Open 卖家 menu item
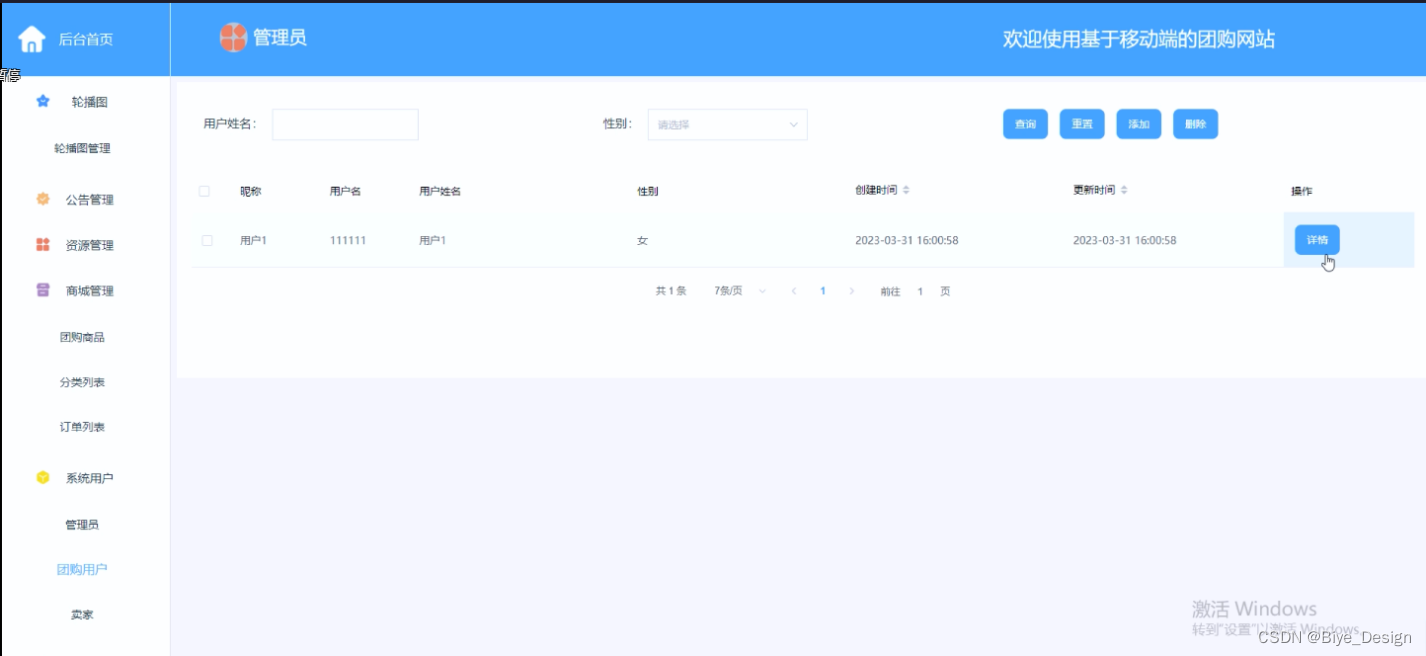This screenshot has width=1426, height=656. (82, 614)
